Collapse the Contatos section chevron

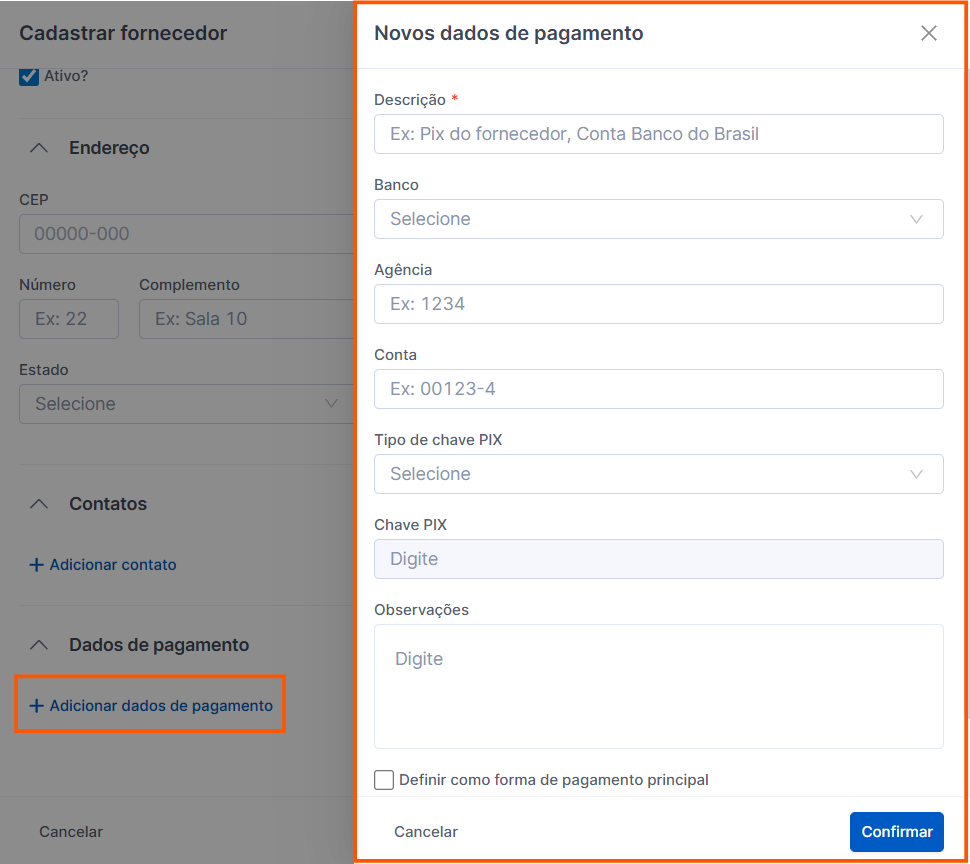(x=39, y=504)
